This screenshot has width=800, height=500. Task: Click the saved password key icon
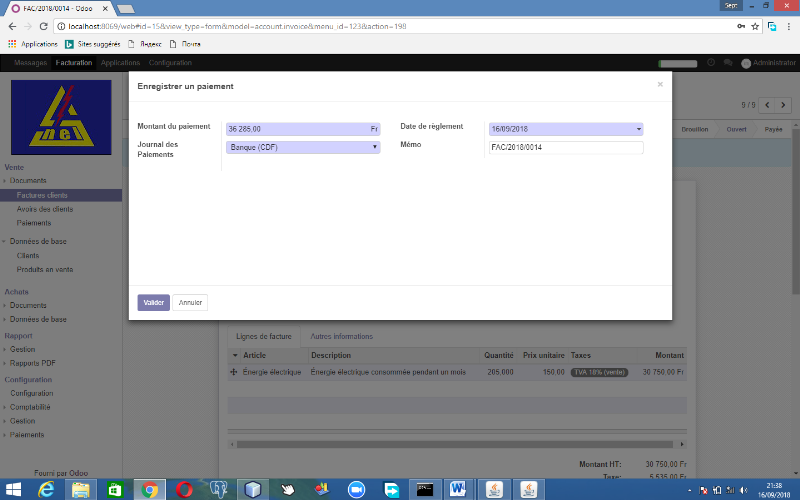(x=740, y=26)
